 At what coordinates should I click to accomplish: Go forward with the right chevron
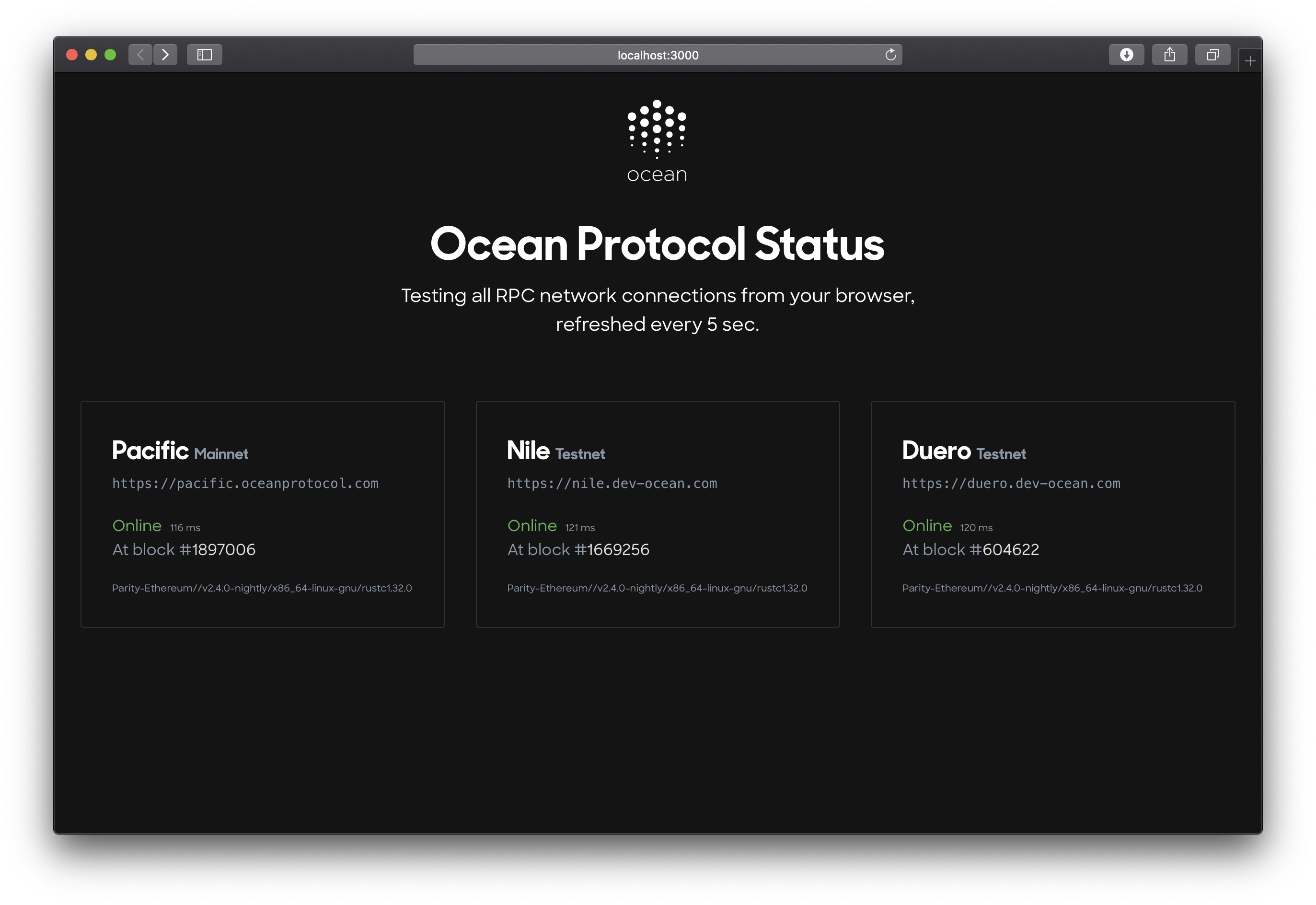point(165,55)
